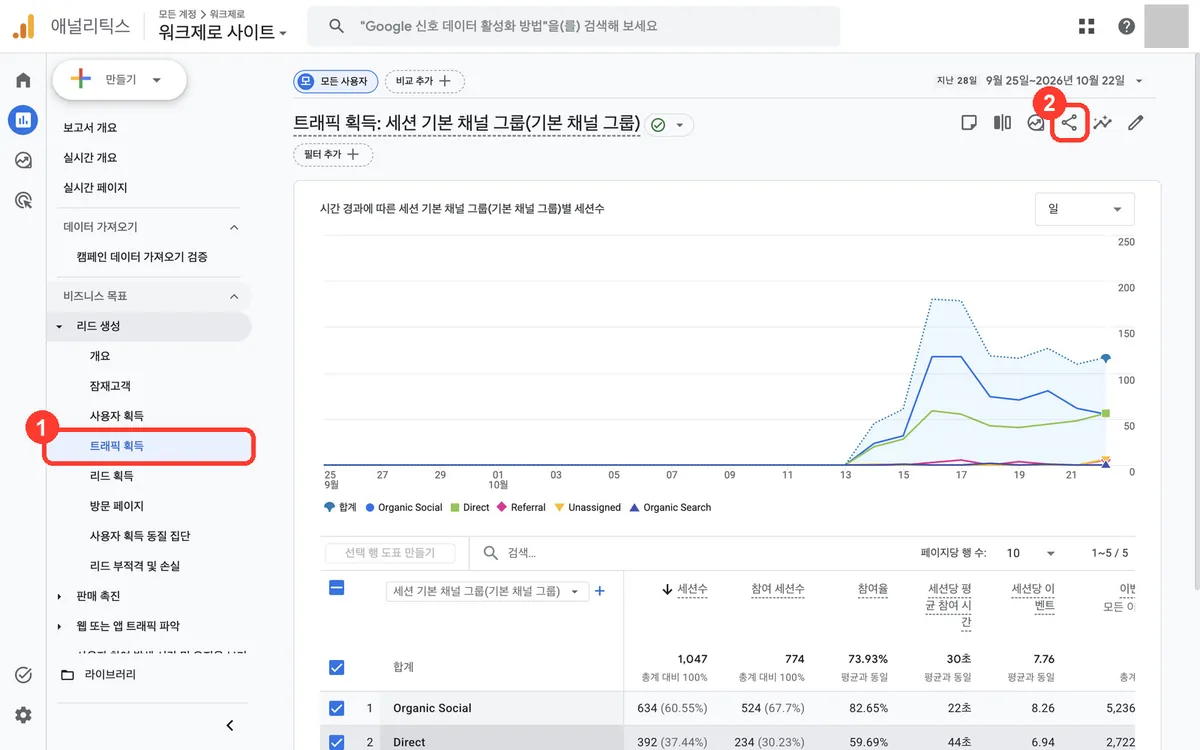Open 실시간 페이지 in sidebar
Image resolution: width=1200 pixels, height=750 pixels.
click(95, 188)
